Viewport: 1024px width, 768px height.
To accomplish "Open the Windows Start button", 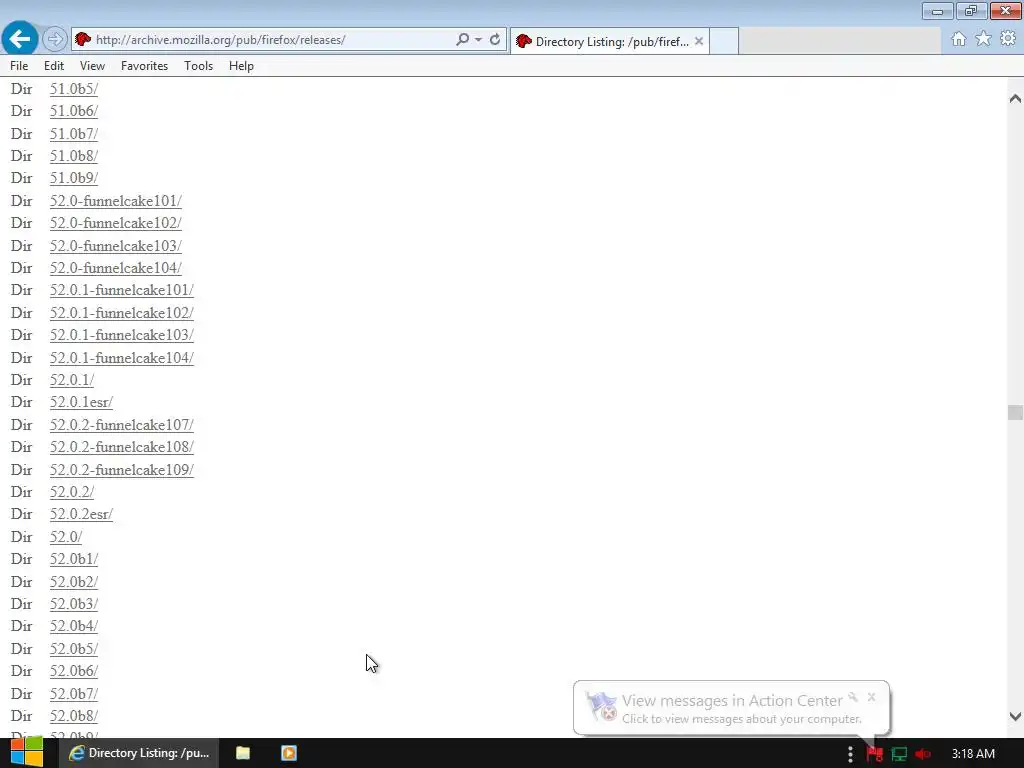I will click(26, 753).
